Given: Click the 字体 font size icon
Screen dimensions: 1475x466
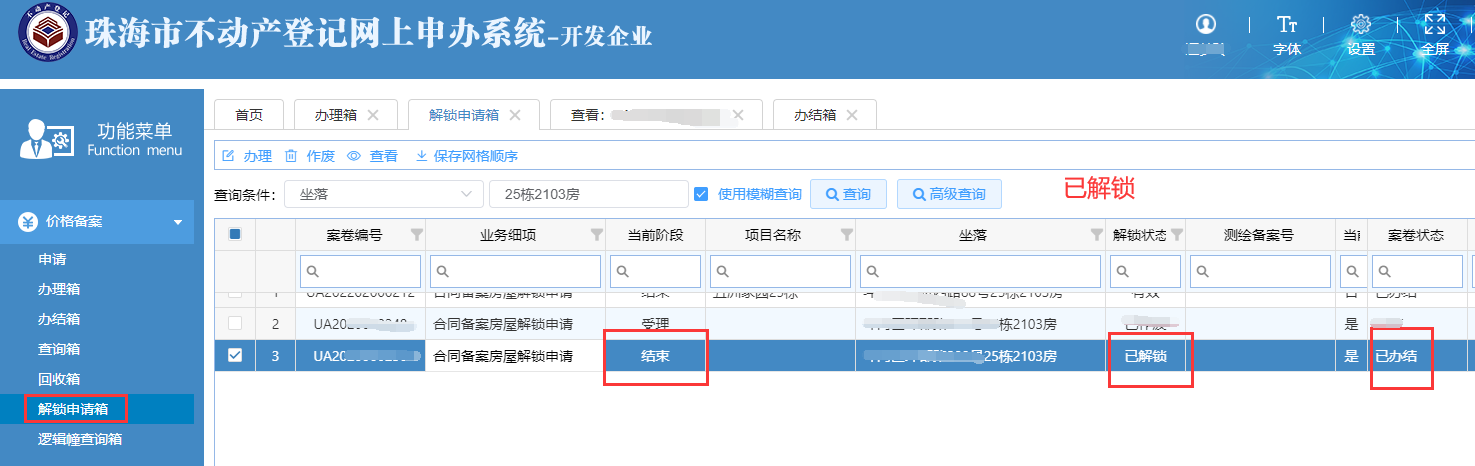Looking at the screenshot, I should (x=1287, y=25).
